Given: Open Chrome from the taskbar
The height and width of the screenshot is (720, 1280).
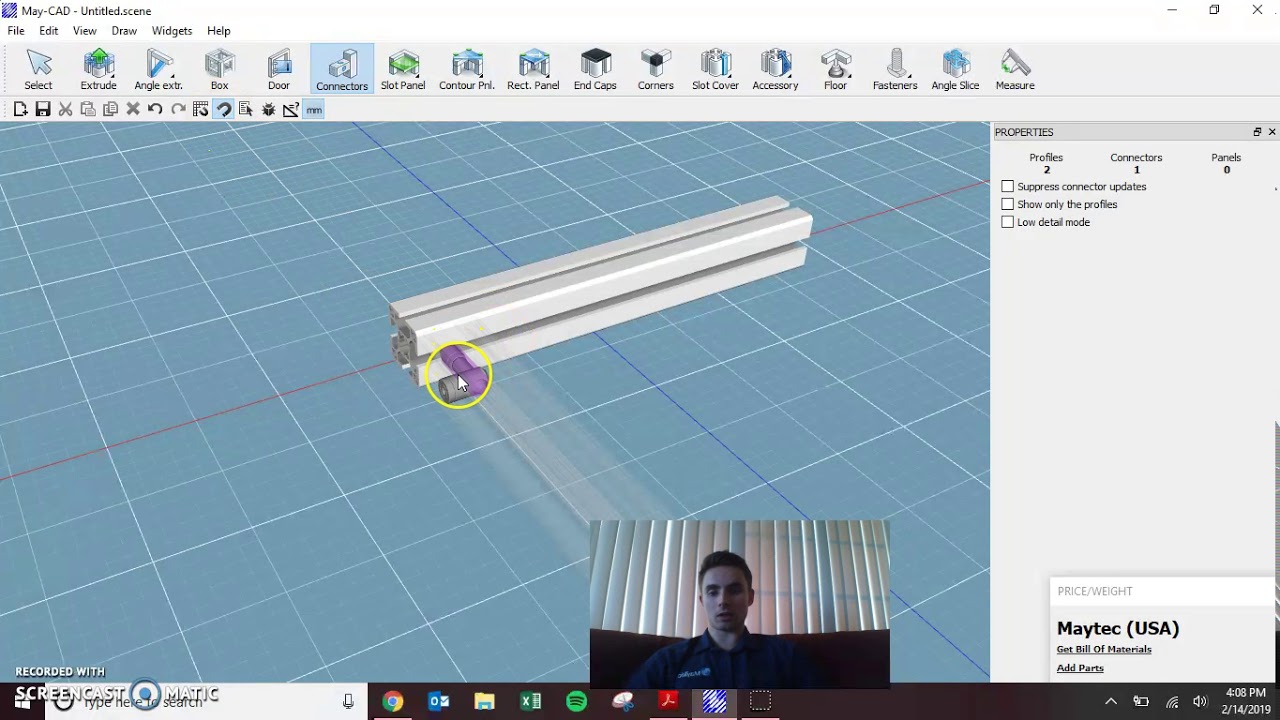Looking at the screenshot, I should [x=392, y=702].
